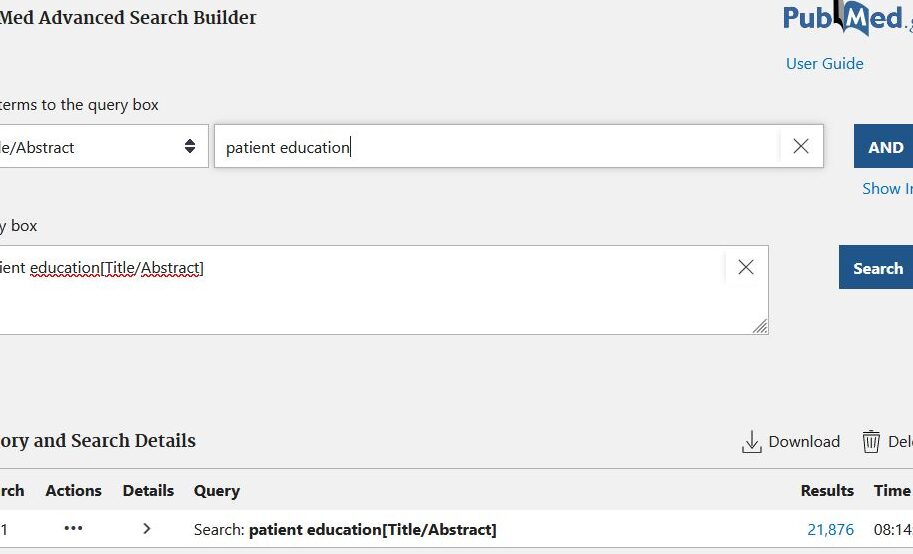
Task: Click the Show Index link
Action: [887, 189]
